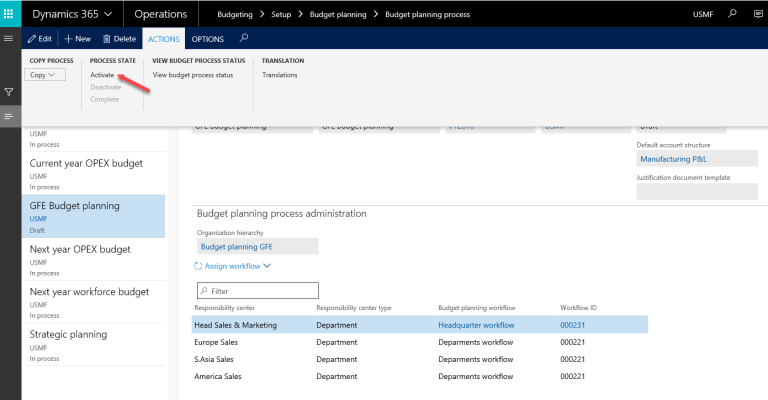Select the Europe Sales row
Screen dimensions: 768x400
218,341
